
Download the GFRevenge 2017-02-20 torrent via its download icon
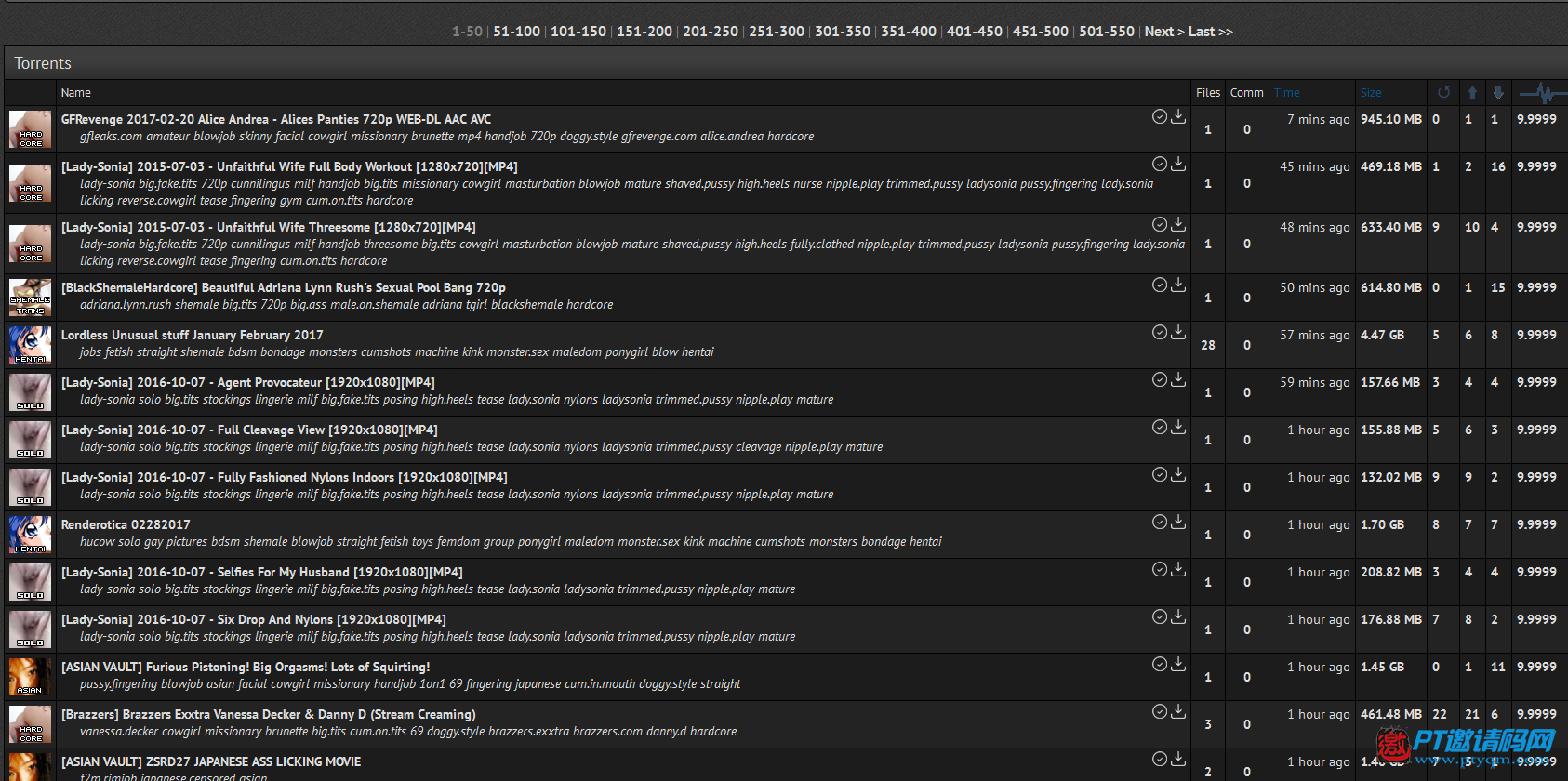(1178, 116)
